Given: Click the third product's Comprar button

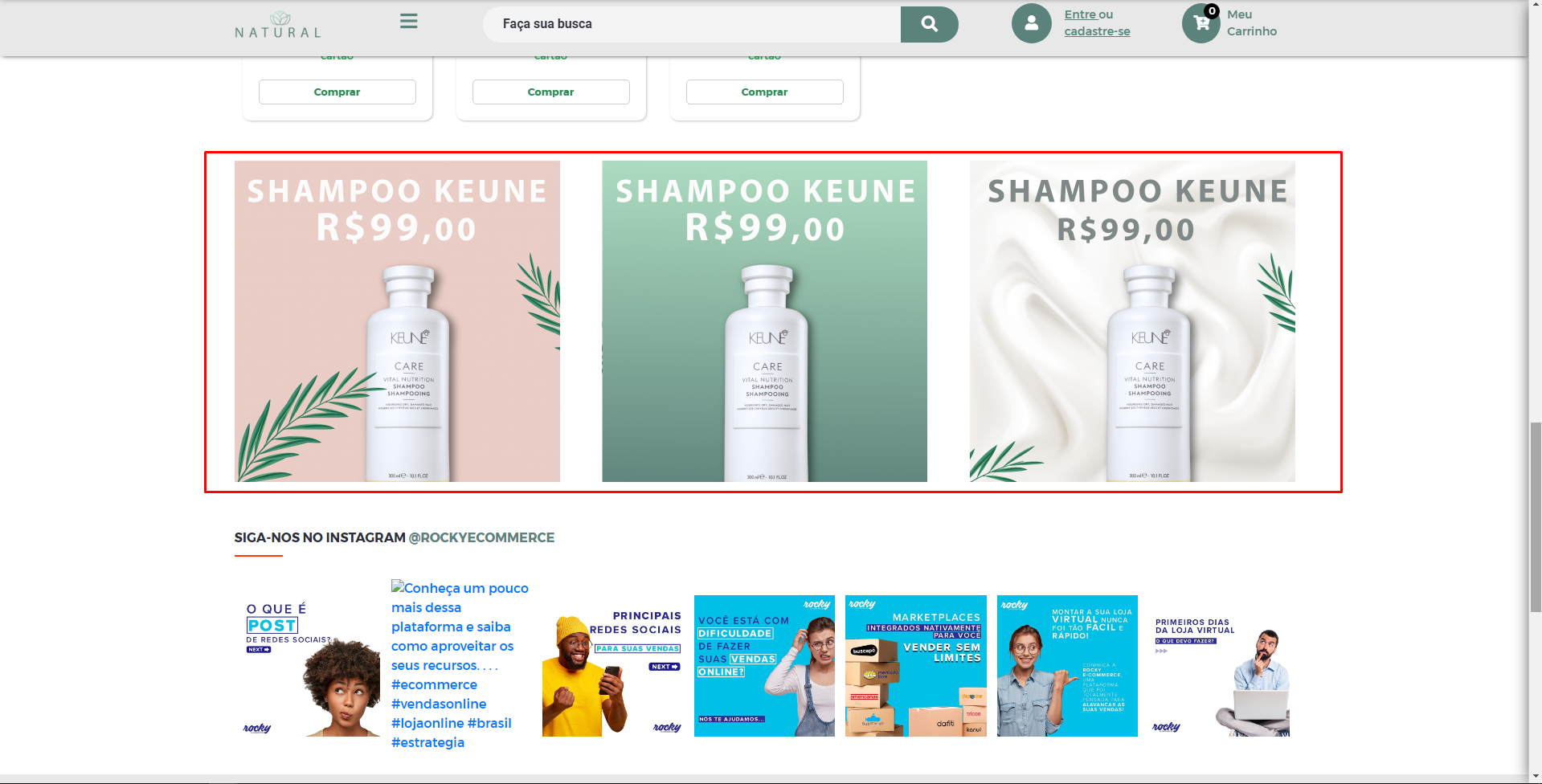Looking at the screenshot, I should (x=765, y=92).
